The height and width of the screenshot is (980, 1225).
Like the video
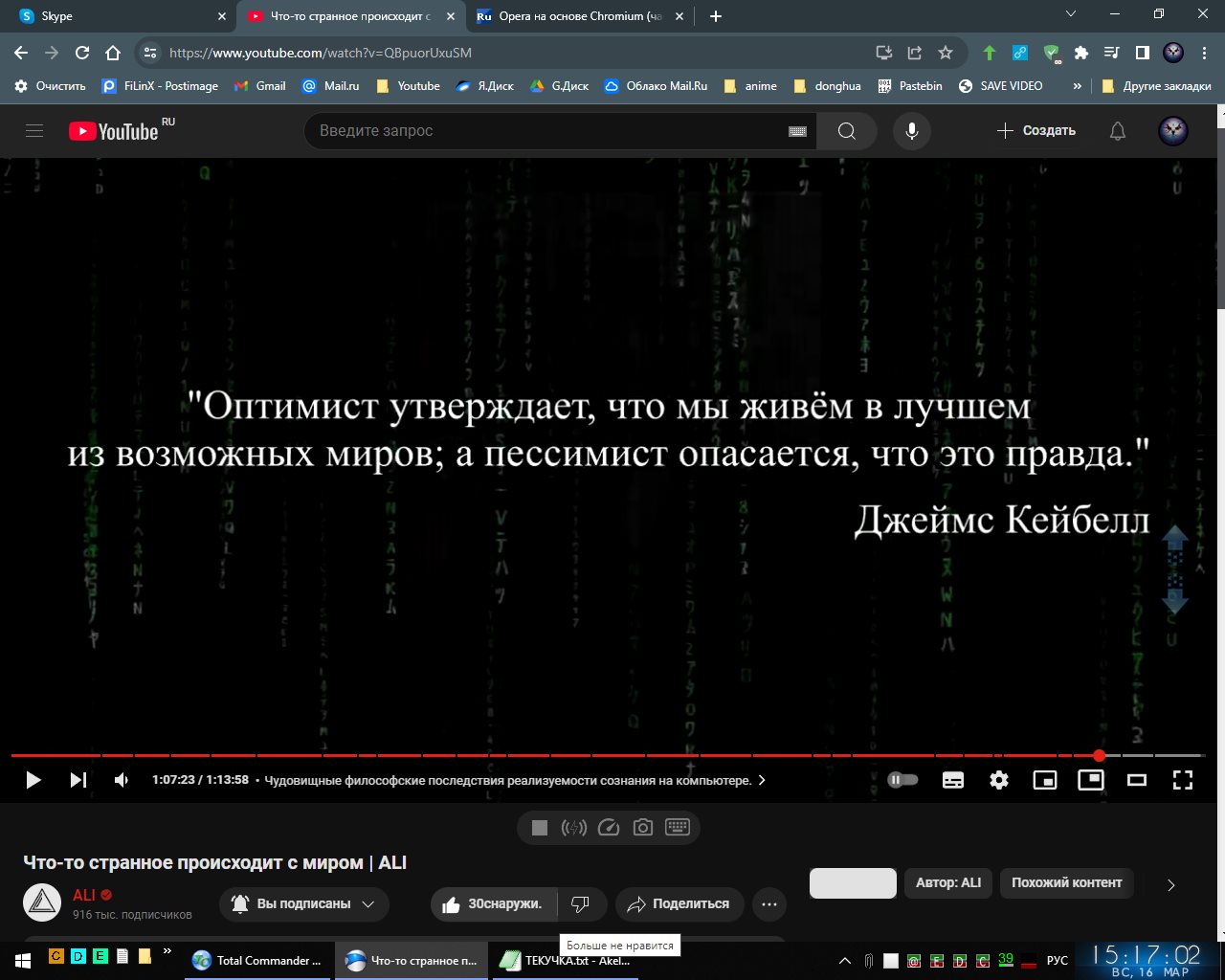pos(494,903)
